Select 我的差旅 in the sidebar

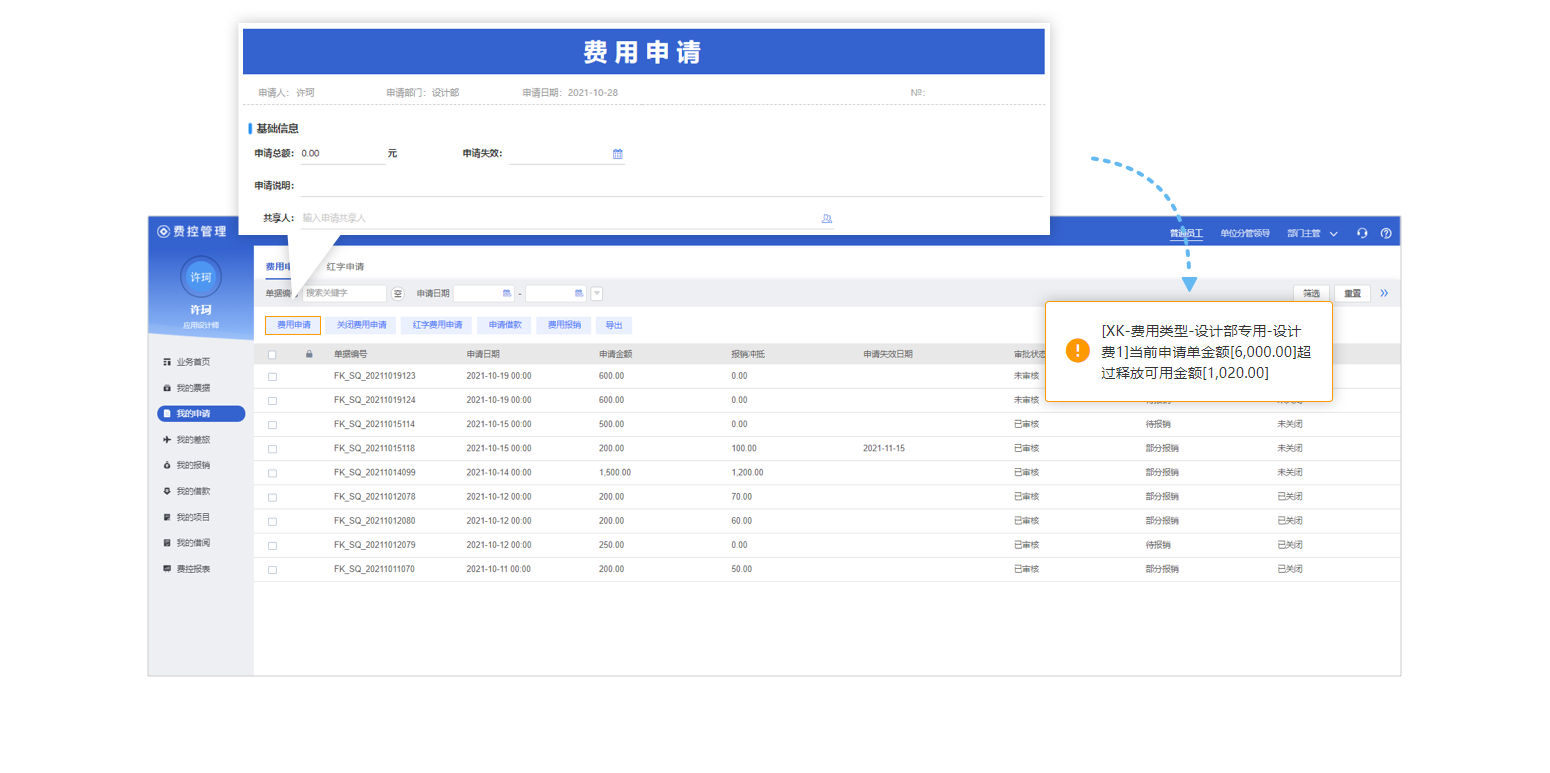(197, 439)
